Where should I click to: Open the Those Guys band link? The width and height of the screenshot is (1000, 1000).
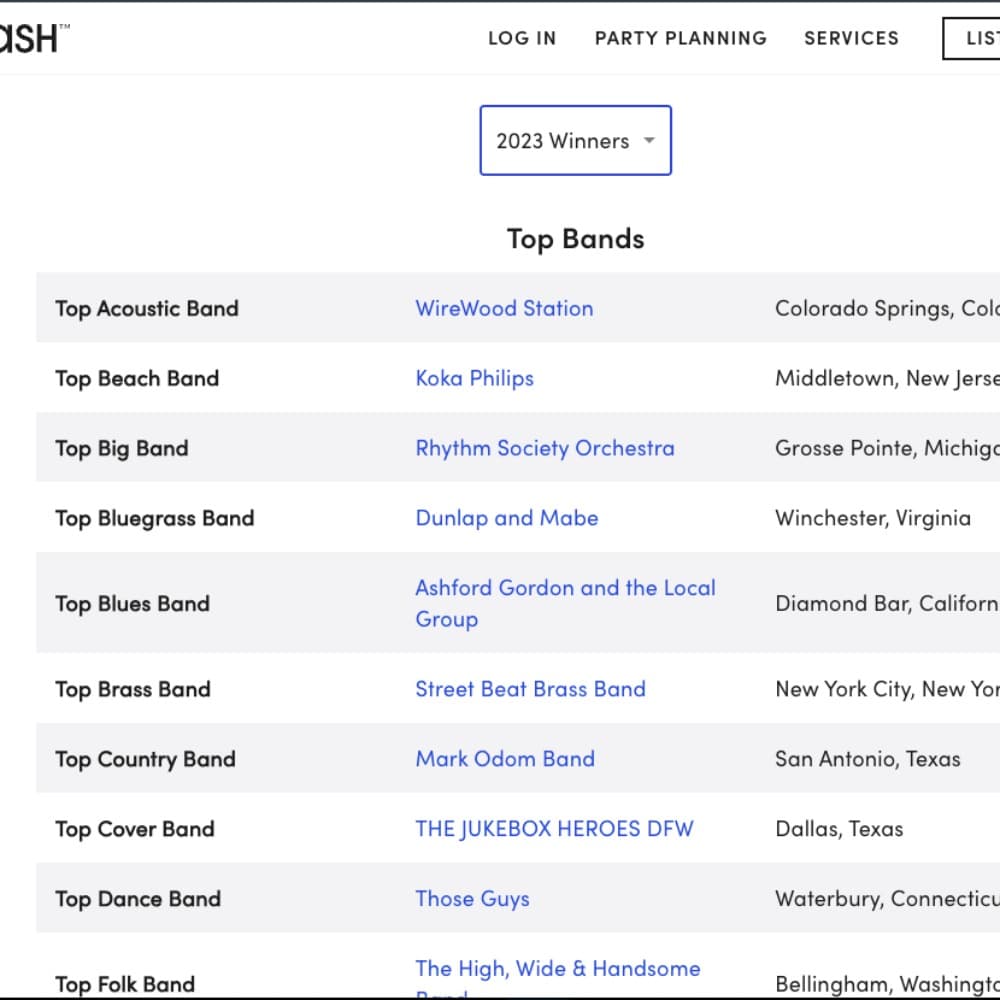pos(472,899)
